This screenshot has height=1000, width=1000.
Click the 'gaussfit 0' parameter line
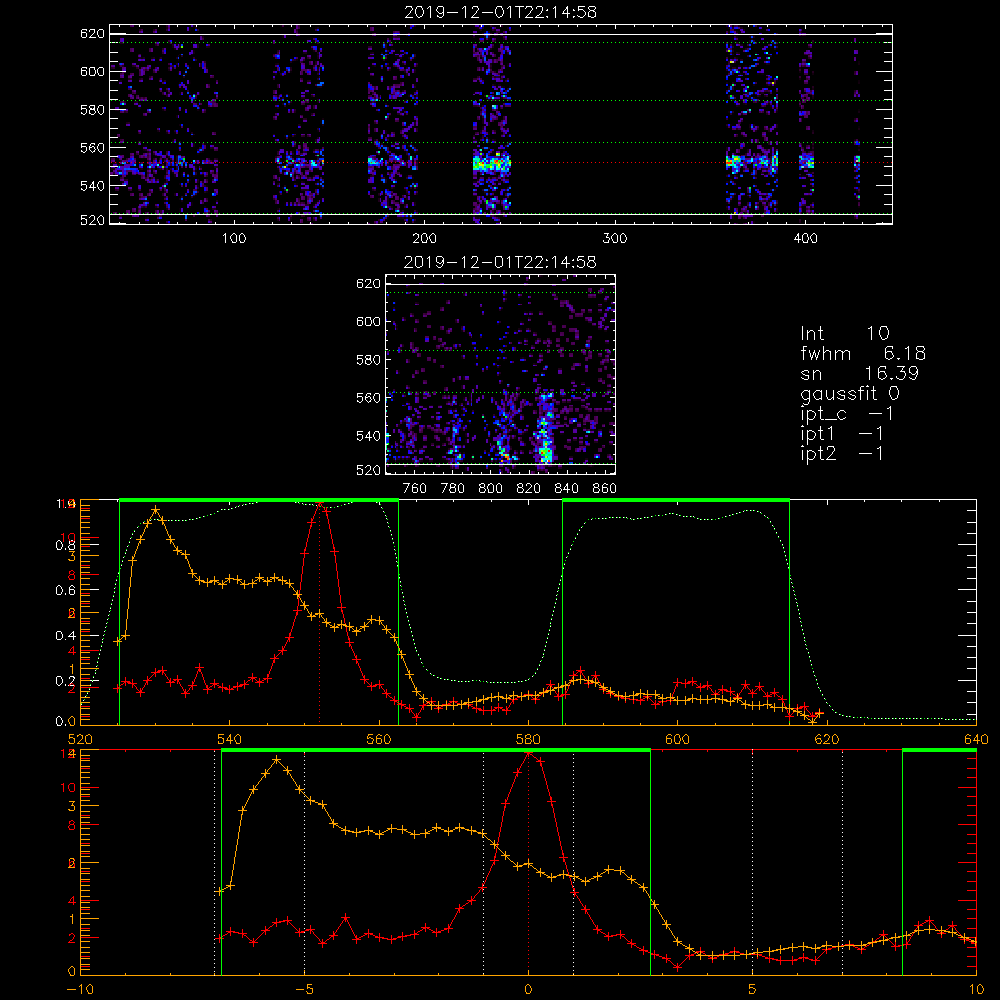pyautogui.click(x=850, y=393)
